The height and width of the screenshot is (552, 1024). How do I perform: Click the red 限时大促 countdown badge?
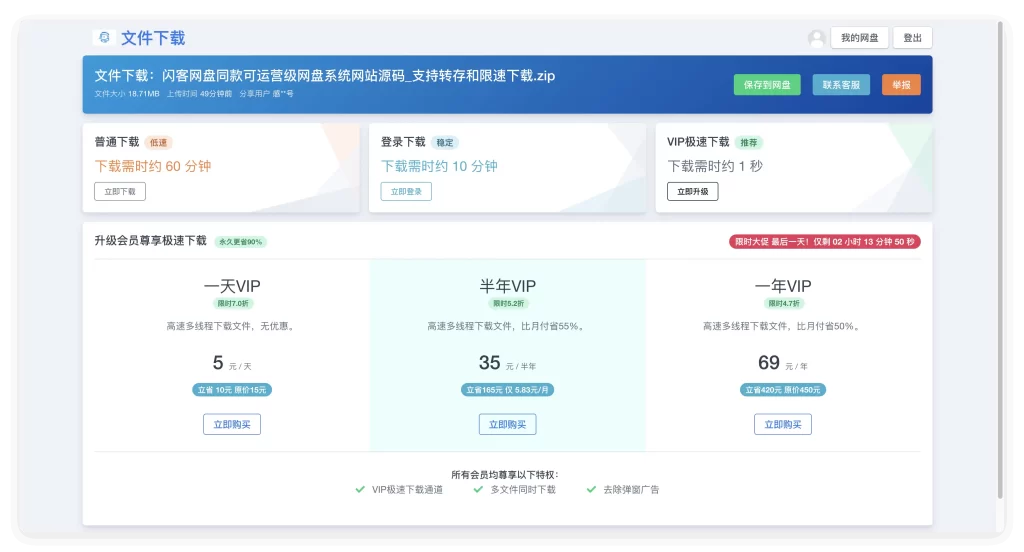click(x=825, y=241)
